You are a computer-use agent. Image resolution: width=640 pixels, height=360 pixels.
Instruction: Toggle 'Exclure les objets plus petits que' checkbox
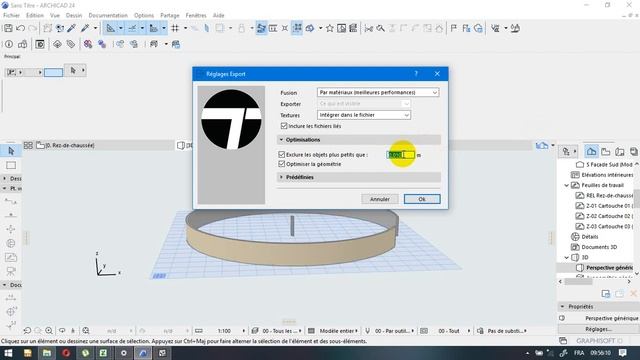point(282,155)
